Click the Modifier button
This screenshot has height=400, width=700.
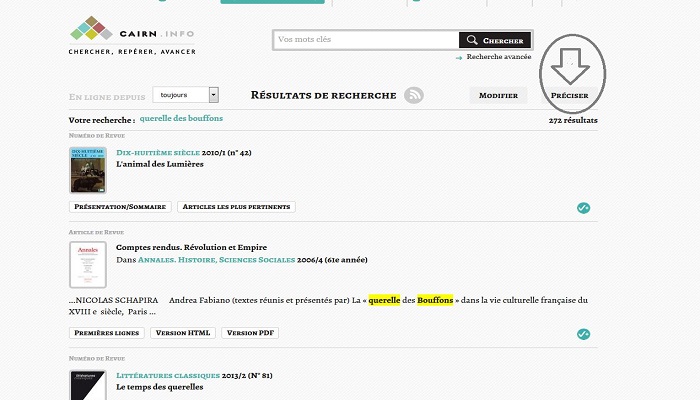[498, 96]
